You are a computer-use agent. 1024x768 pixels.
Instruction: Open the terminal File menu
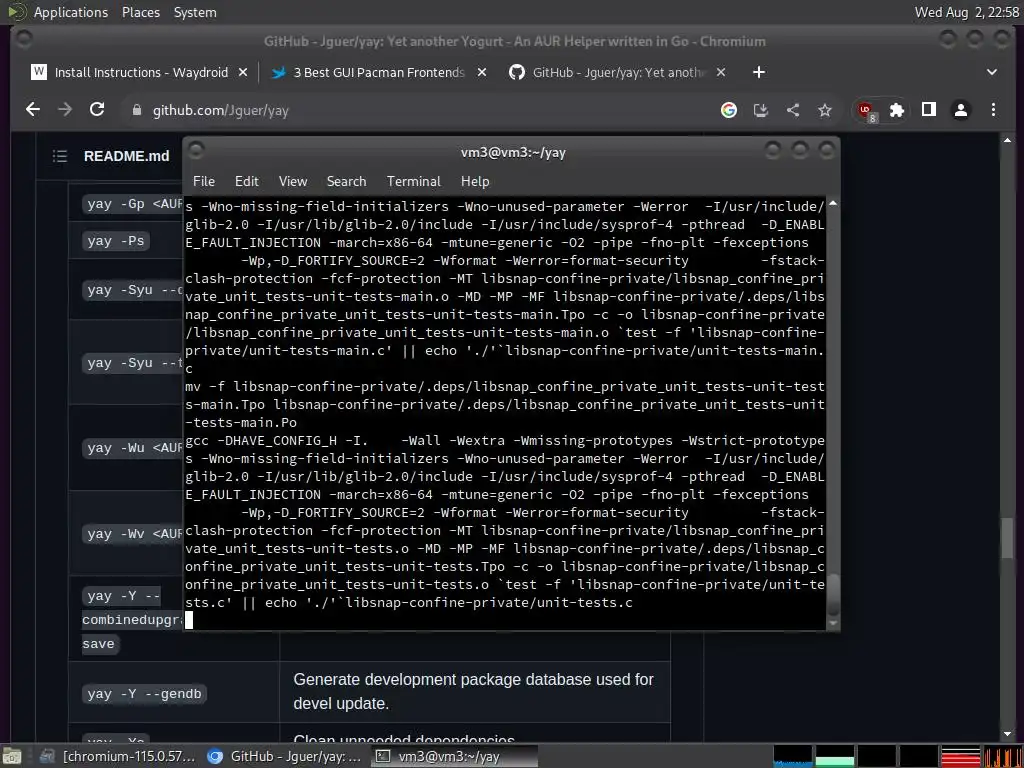(204, 182)
